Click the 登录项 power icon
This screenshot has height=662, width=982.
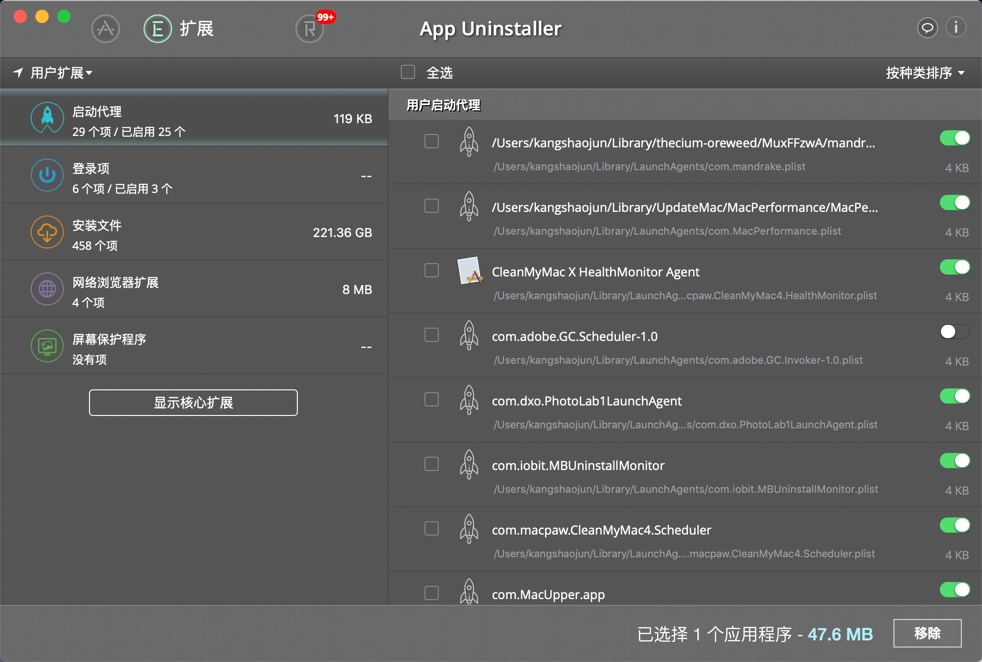point(47,176)
